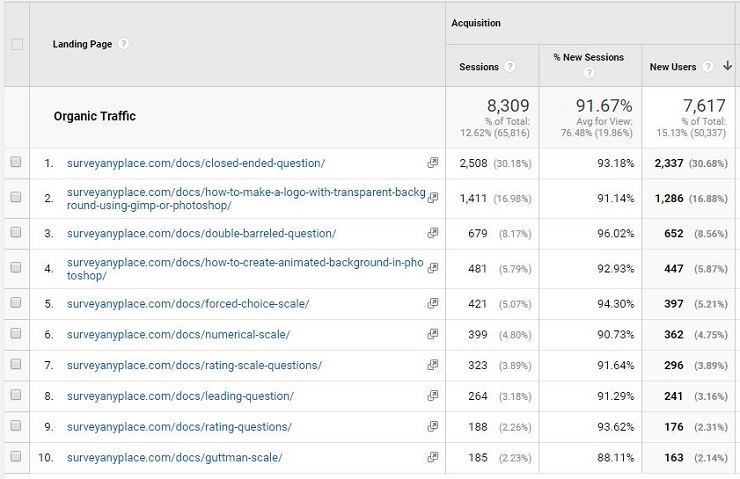Check row 8 leading-question checkbox
740x479 pixels.
pyautogui.click(x=16, y=395)
